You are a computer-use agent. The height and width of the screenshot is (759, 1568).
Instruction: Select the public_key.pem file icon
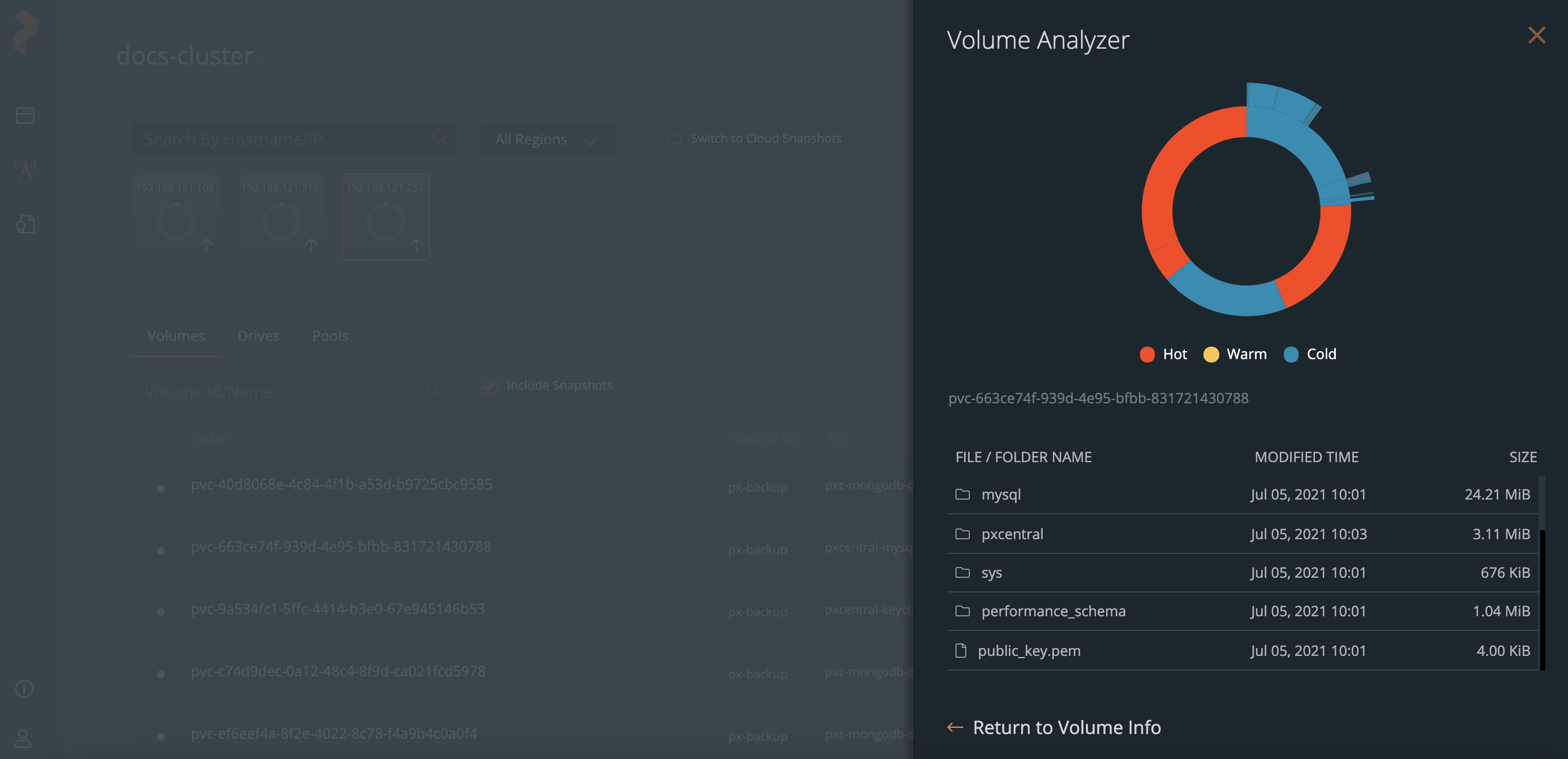click(x=961, y=651)
